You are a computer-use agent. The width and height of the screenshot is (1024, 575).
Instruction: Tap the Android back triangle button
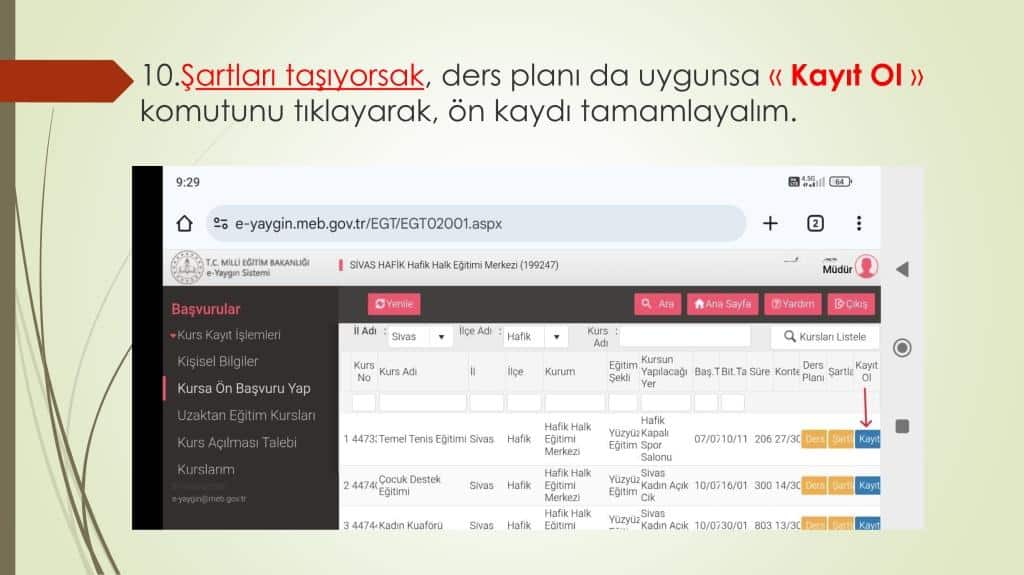902,269
